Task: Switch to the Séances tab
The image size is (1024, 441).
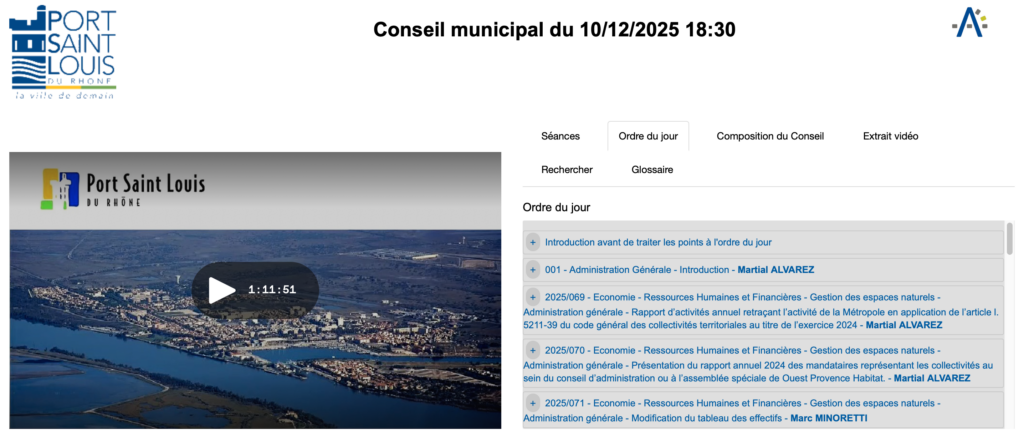Action: tap(560, 136)
